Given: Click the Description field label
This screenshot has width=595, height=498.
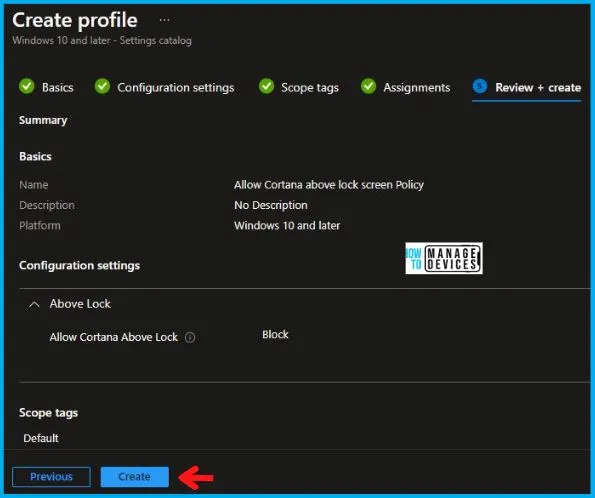Looking at the screenshot, I should [47, 205].
